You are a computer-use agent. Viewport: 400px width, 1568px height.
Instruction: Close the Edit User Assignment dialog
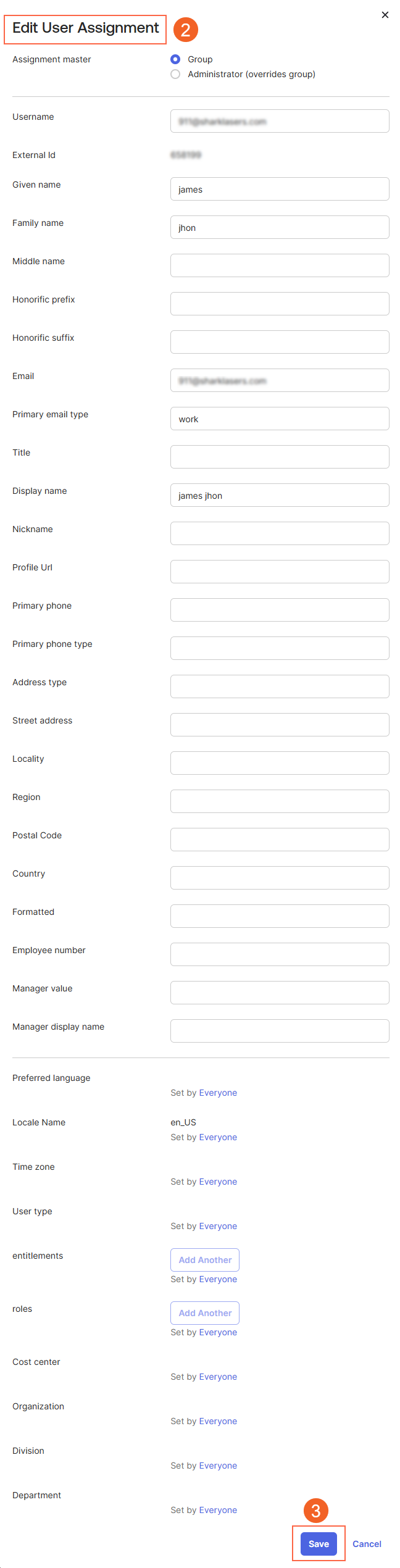(385, 15)
